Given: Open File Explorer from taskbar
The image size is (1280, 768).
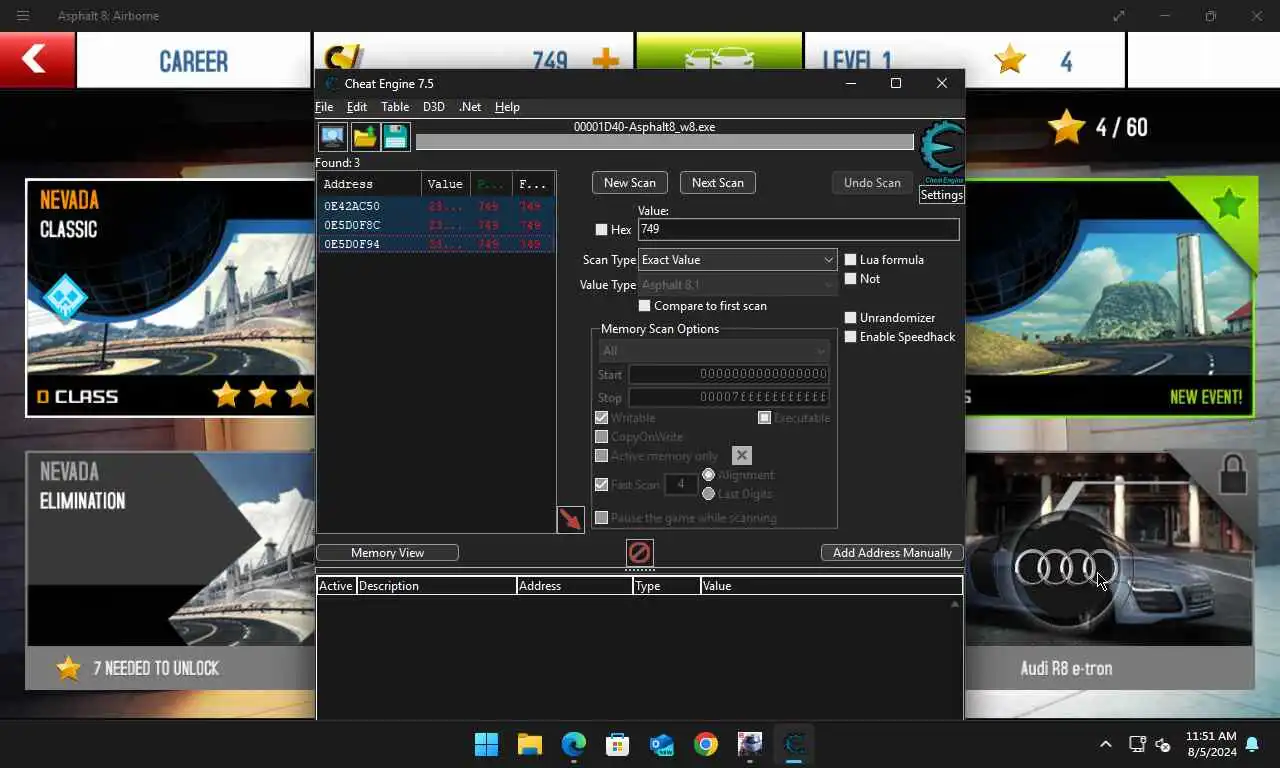Looking at the screenshot, I should (x=530, y=744).
